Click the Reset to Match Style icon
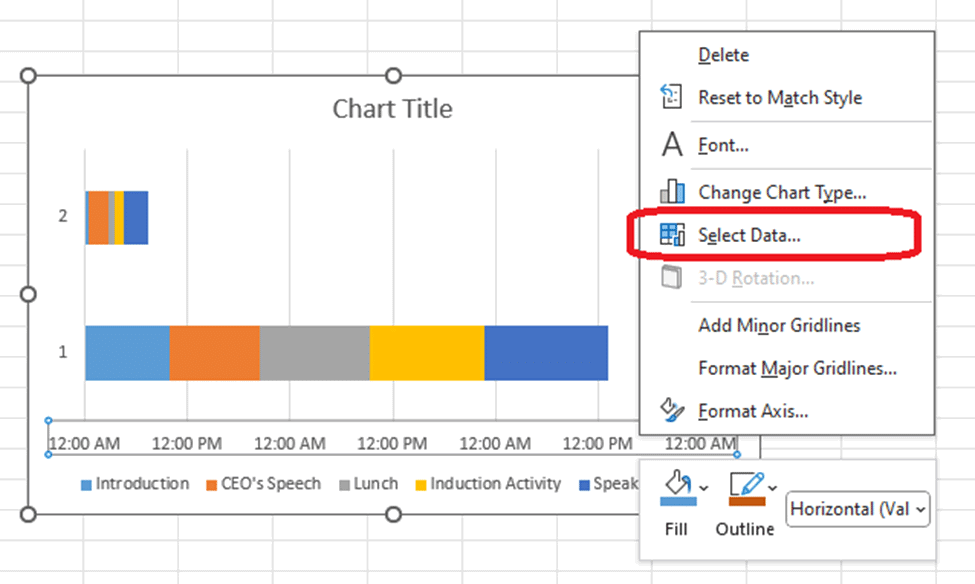Viewport: 975px width, 584px height. (x=672, y=97)
